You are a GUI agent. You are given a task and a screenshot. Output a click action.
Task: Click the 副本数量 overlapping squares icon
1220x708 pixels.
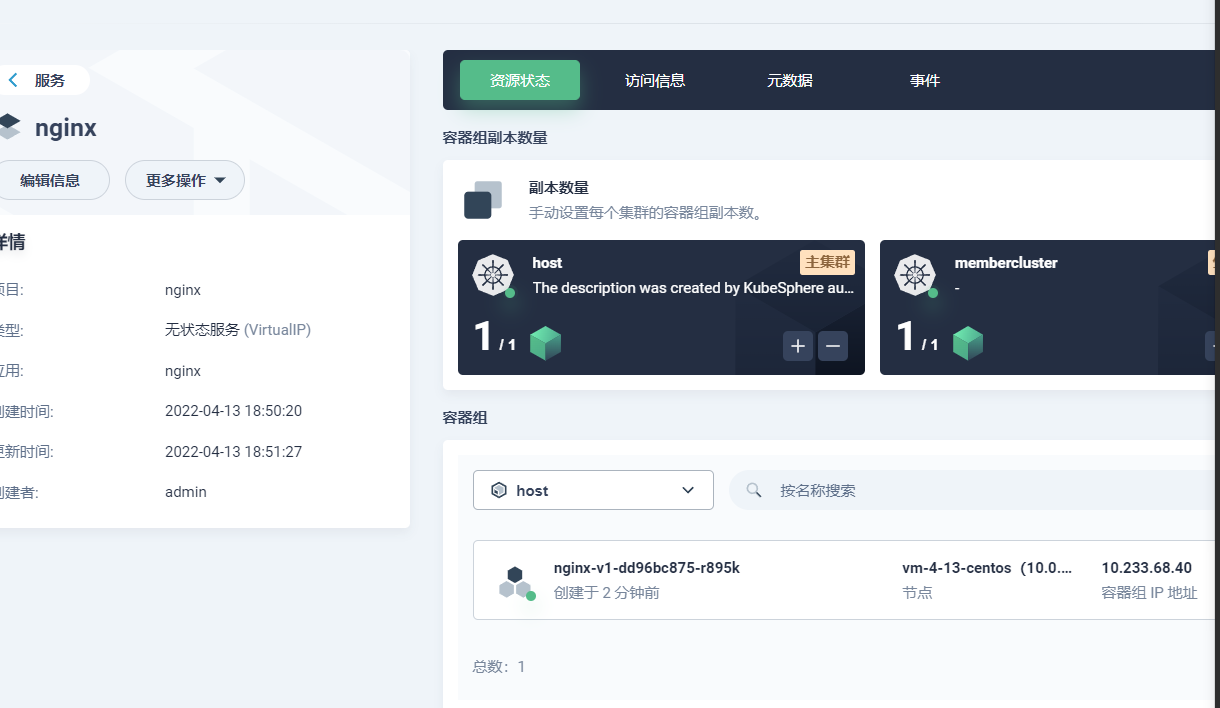[483, 200]
